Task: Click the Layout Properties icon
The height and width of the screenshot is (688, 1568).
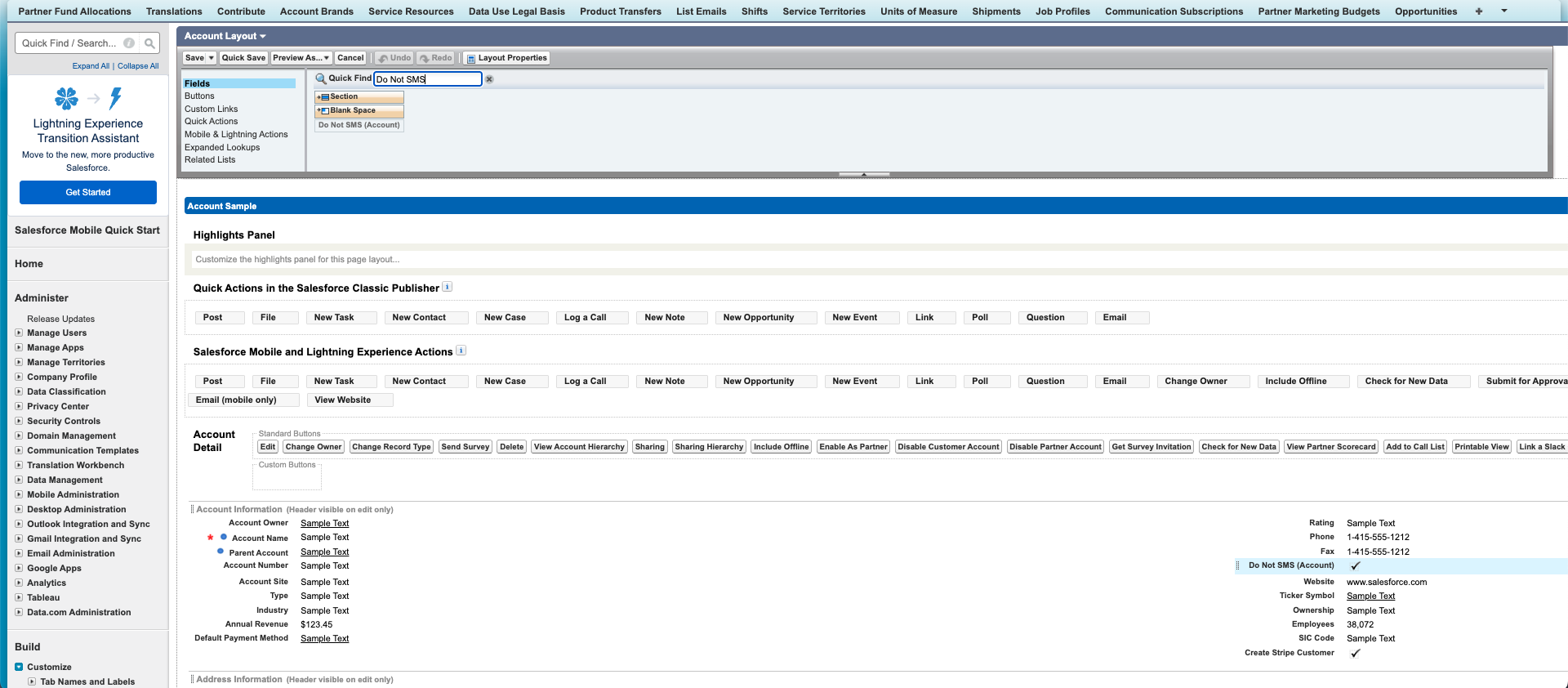Action: (x=471, y=58)
